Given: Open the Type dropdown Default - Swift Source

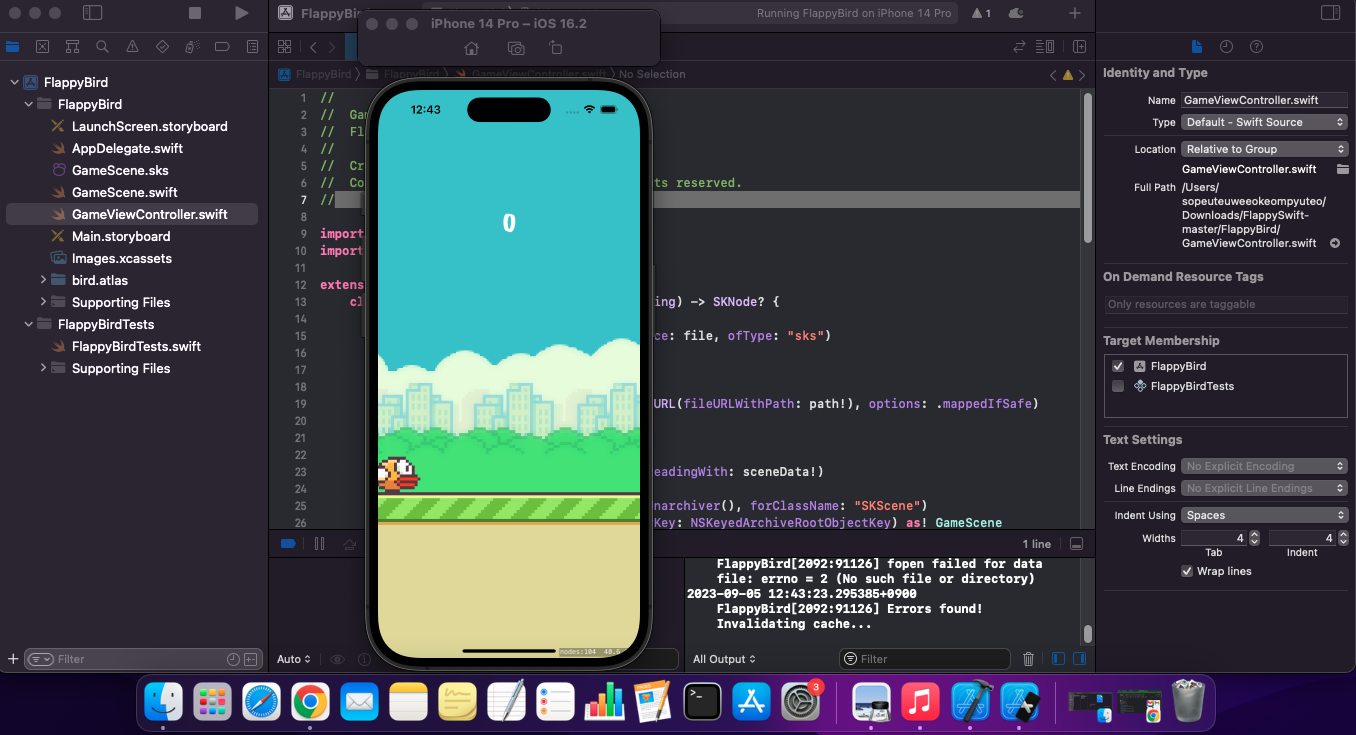Looking at the screenshot, I should coord(1264,122).
